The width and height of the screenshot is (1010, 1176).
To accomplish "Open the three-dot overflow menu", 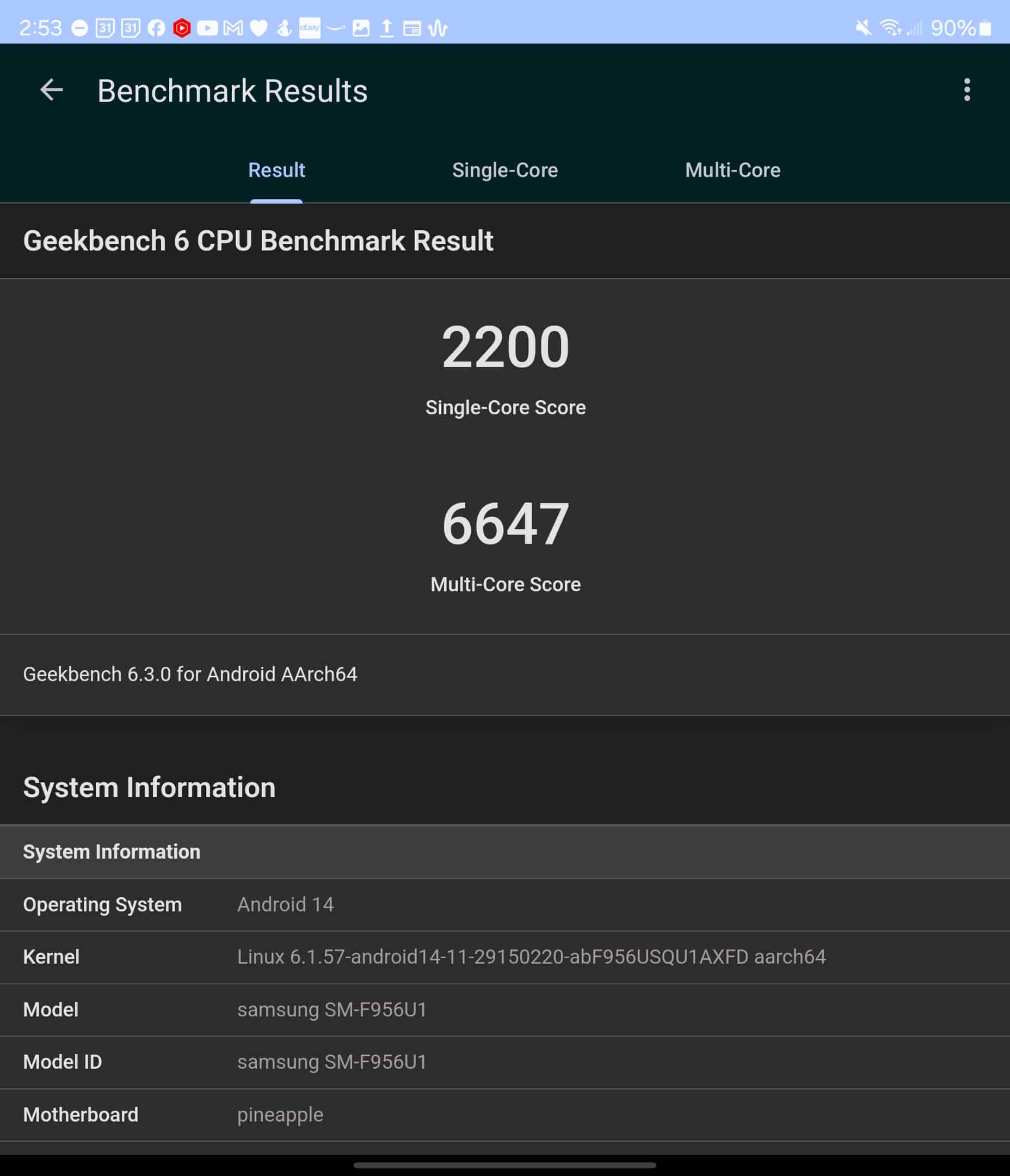I will point(967,90).
